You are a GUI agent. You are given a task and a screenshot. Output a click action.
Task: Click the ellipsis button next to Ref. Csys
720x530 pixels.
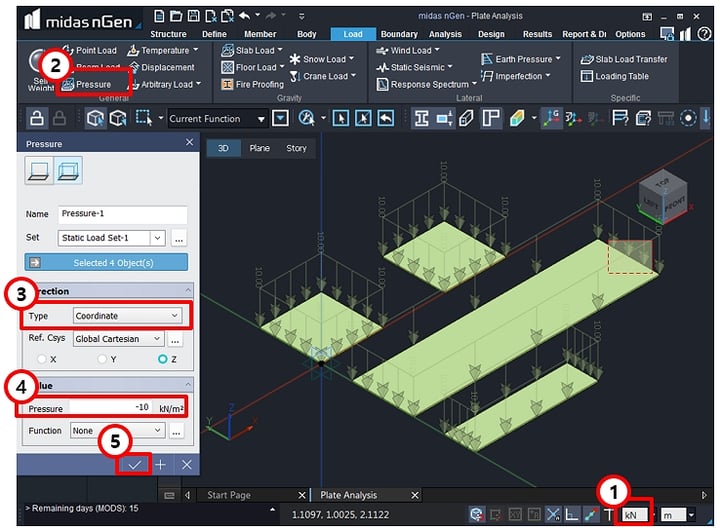(x=175, y=339)
